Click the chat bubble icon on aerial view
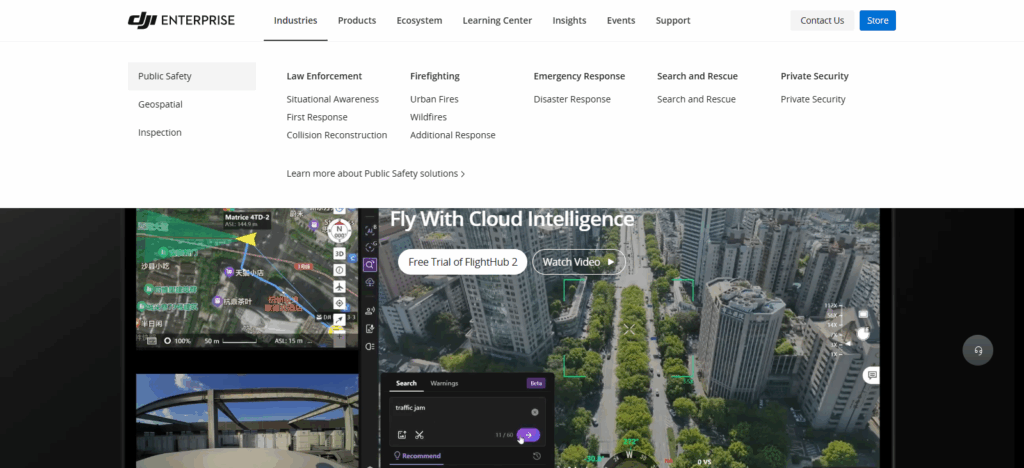 872,375
